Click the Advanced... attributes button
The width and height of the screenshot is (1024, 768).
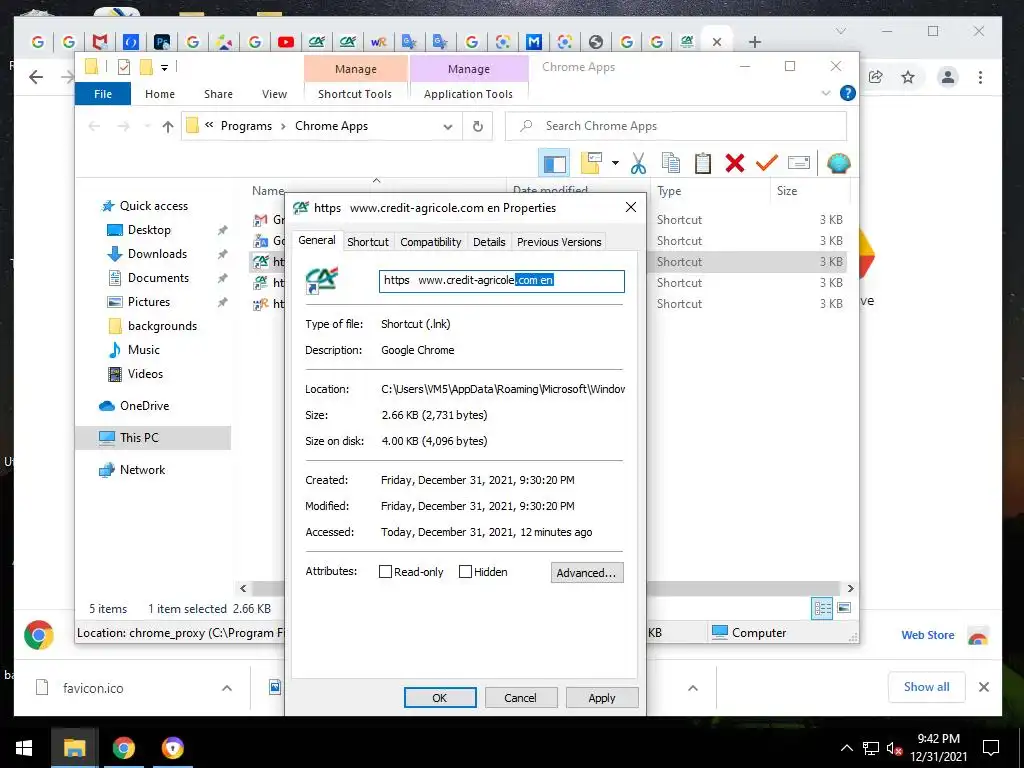tap(587, 573)
